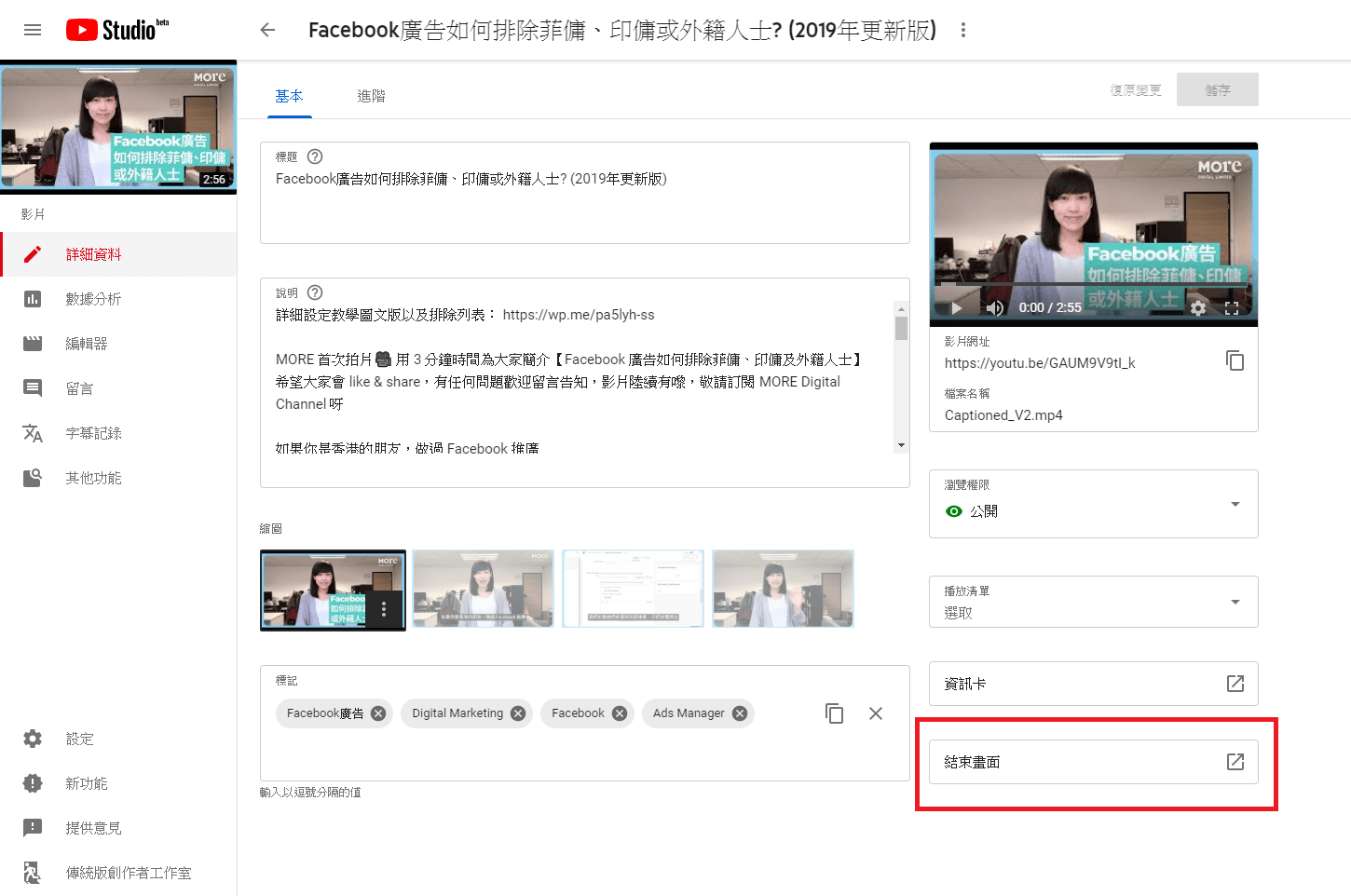1351x896 pixels.
Task: Mute the video preview volume
Action: click(x=995, y=307)
